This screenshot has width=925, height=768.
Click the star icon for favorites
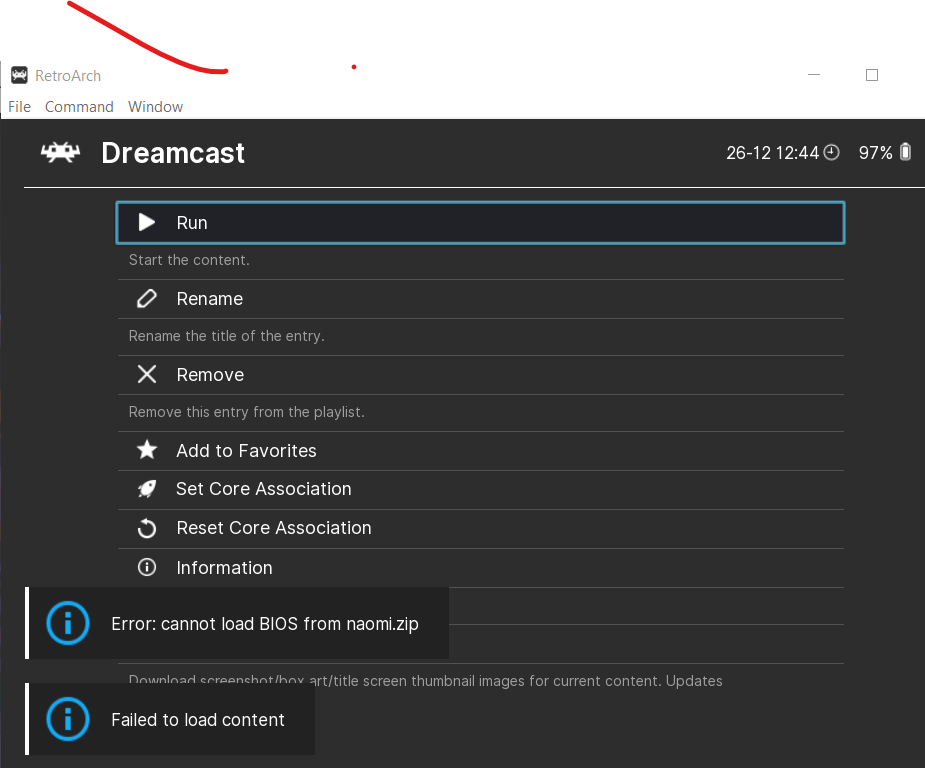click(147, 450)
